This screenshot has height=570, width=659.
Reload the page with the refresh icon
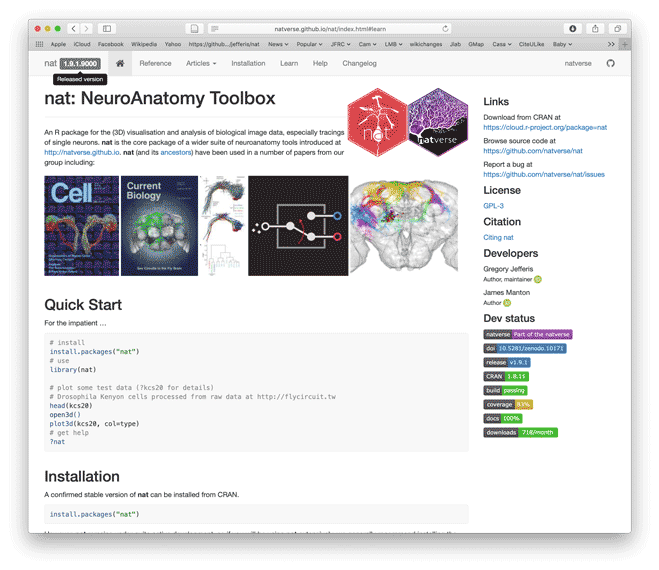tap(445, 29)
